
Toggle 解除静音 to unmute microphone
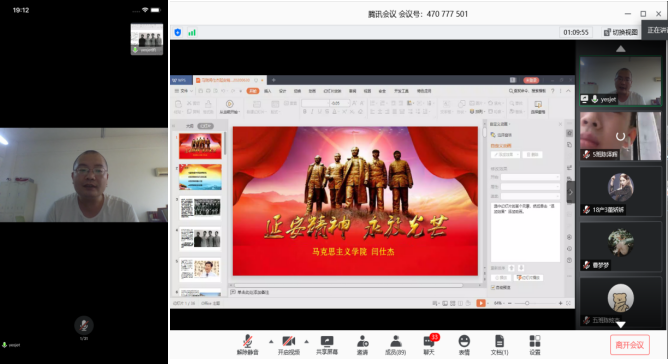click(248, 345)
